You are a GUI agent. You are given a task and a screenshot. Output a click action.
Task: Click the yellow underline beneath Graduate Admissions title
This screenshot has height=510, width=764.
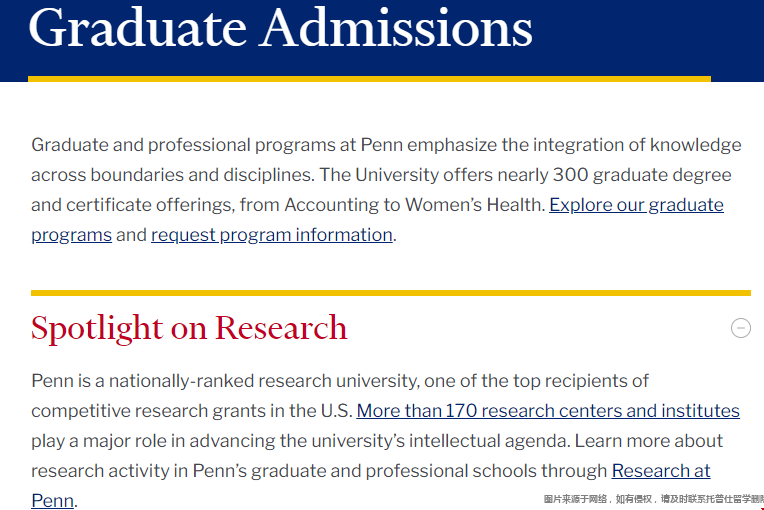(369, 79)
